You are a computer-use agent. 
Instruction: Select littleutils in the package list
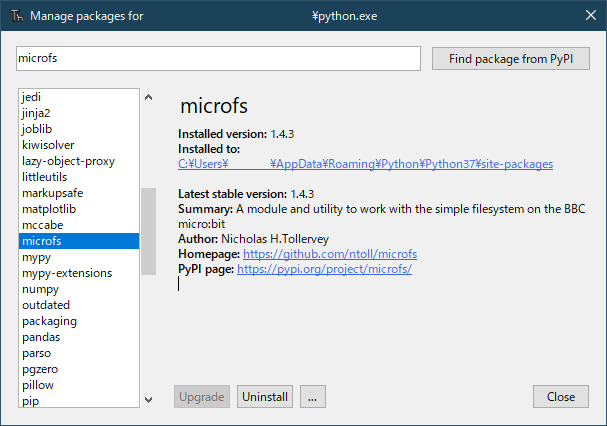79,177
